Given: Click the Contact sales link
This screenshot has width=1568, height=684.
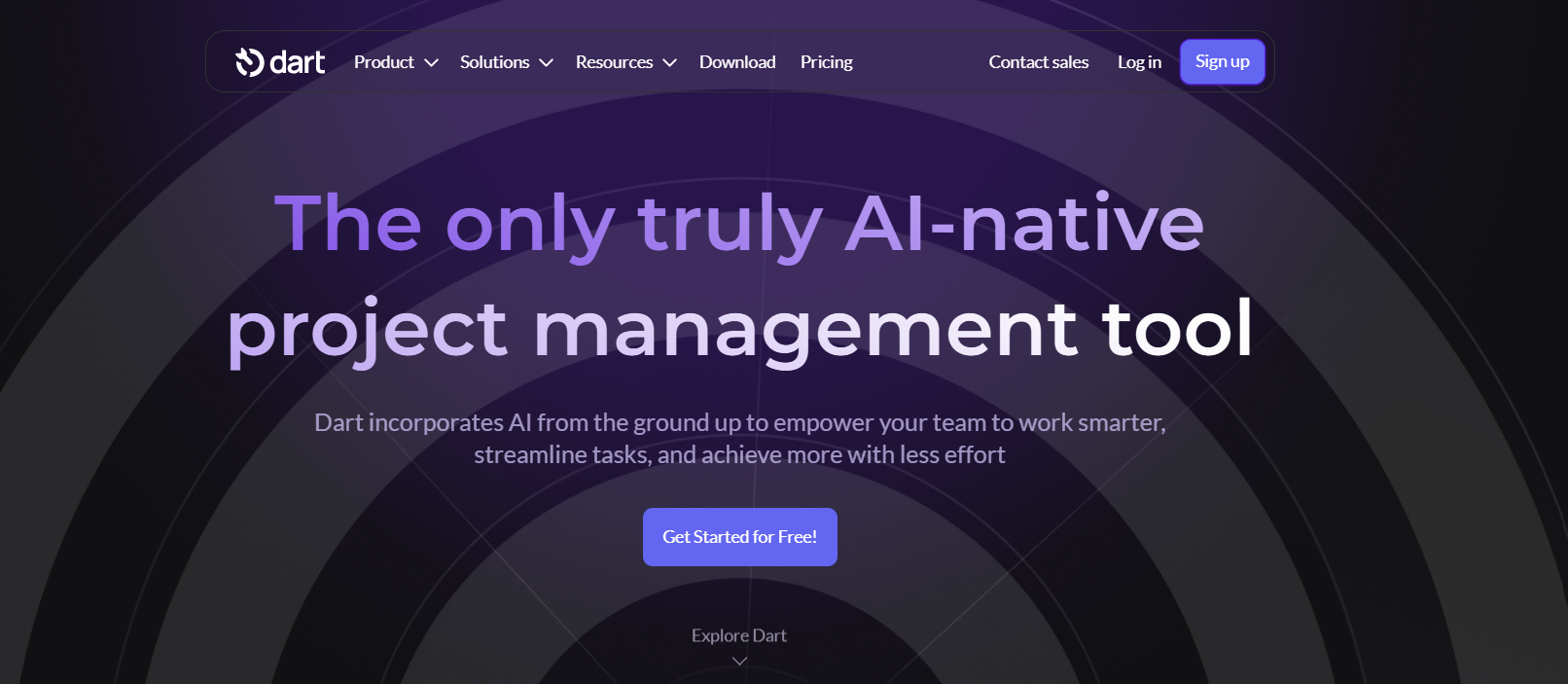Looking at the screenshot, I should tap(1039, 62).
